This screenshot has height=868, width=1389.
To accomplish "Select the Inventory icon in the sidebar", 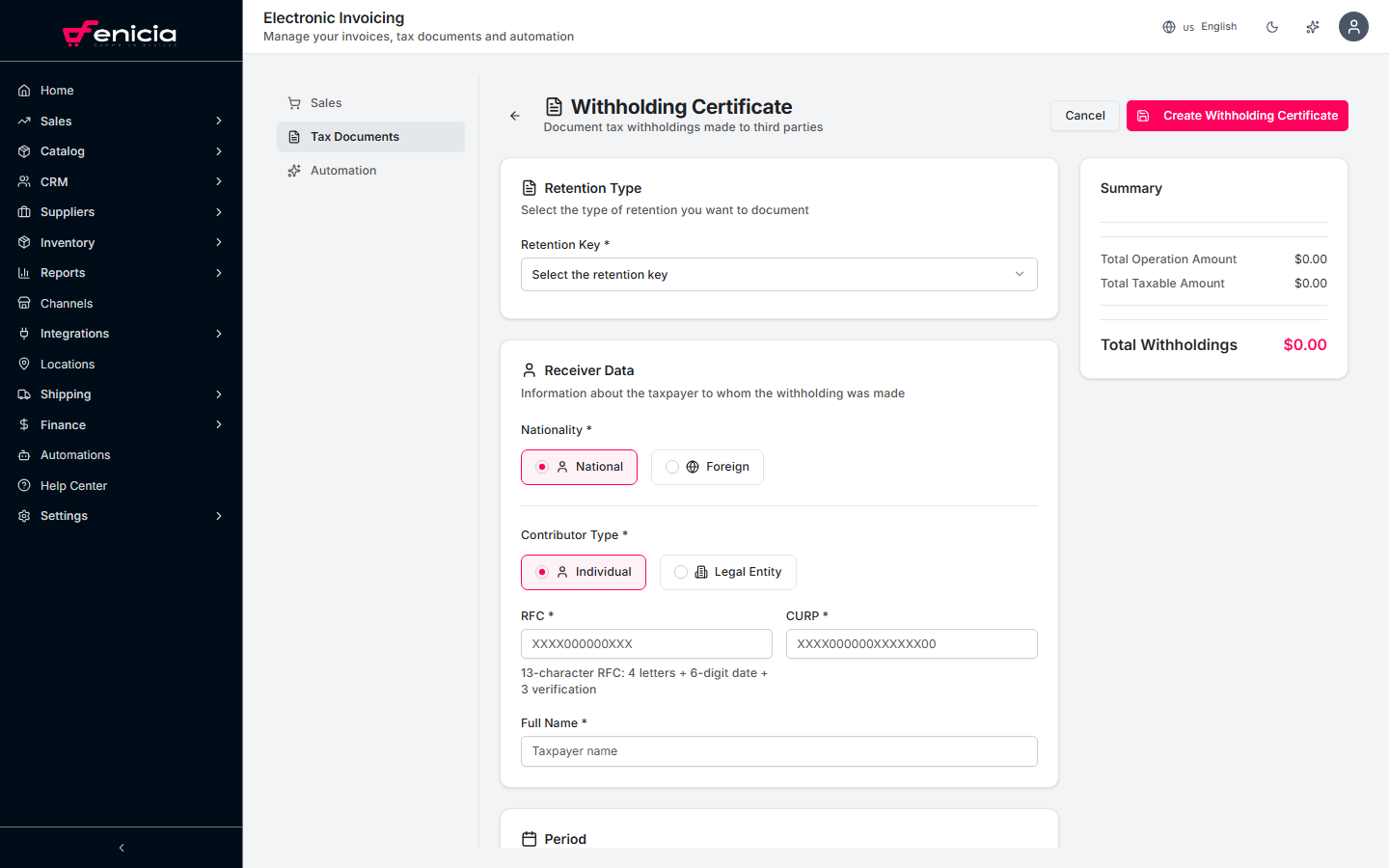I will click(23, 242).
